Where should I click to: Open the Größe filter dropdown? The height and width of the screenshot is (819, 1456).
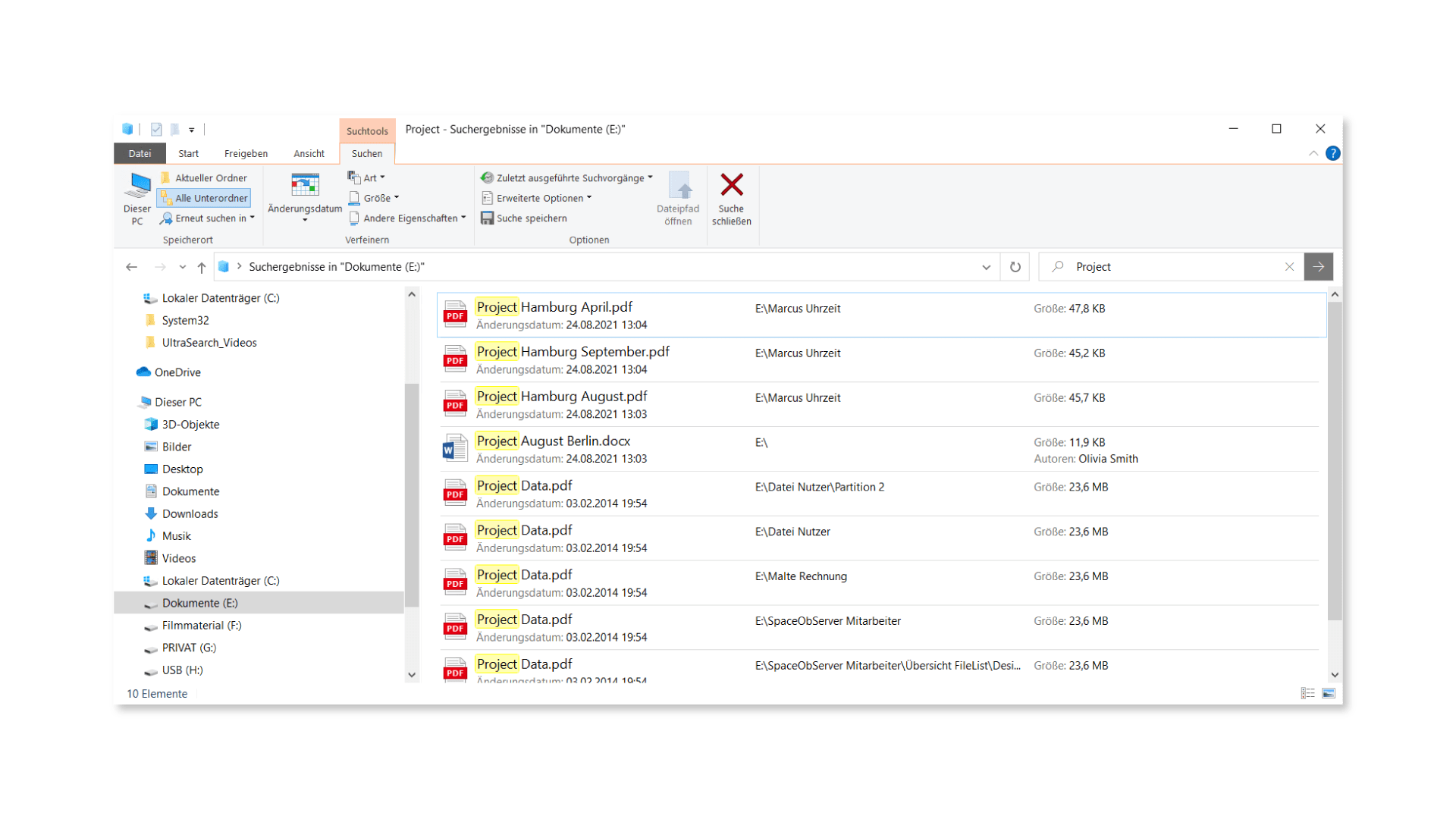(374, 198)
